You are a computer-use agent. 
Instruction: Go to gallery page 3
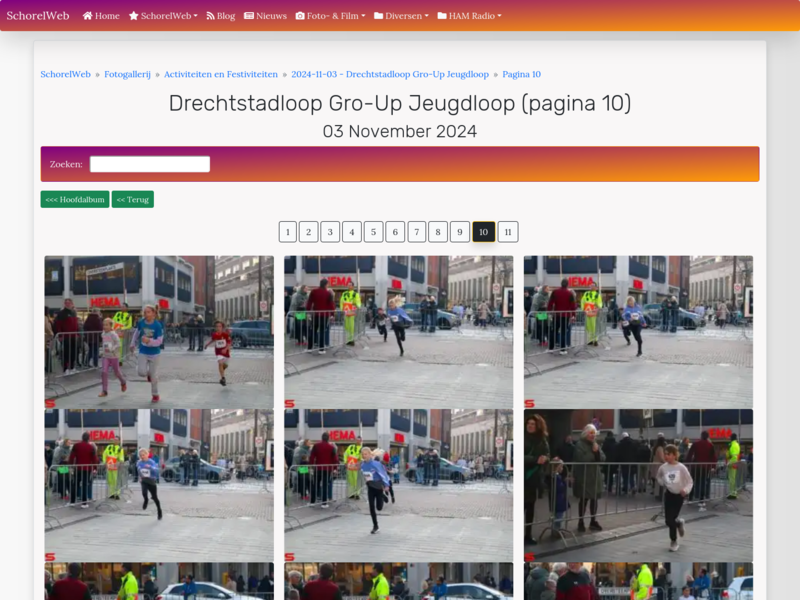(x=330, y=232)
